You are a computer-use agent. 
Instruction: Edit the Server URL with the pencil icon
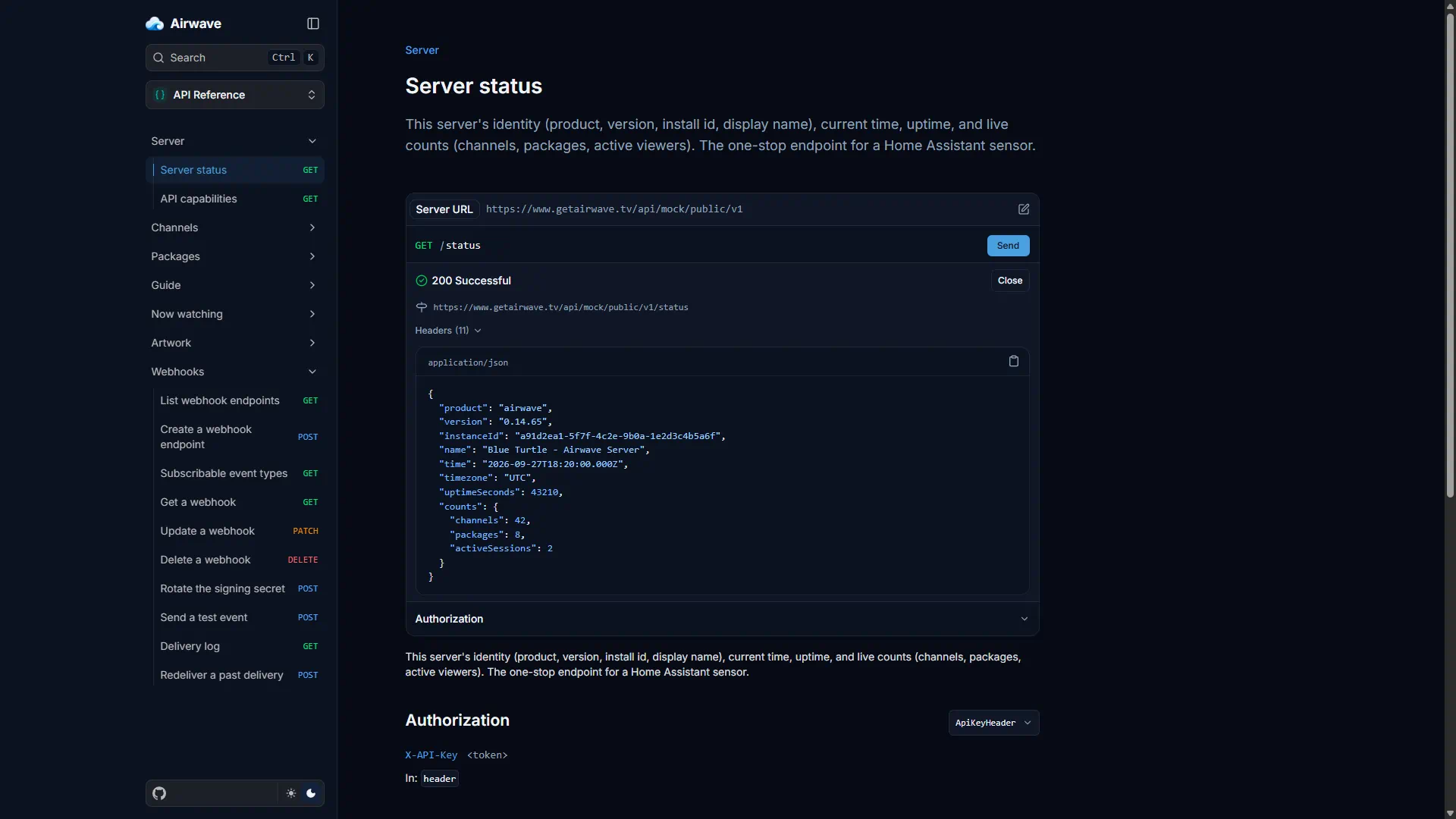[1024, 209]
